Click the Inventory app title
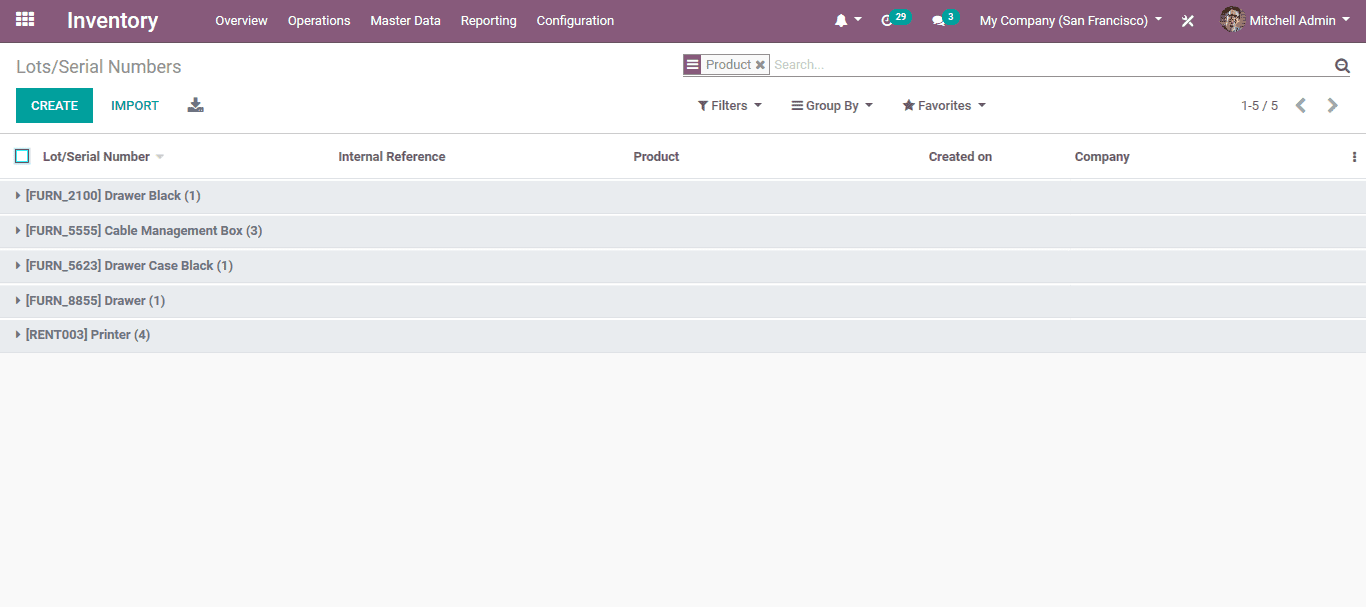This screenshot has width=1366, height=607. pos(112,20)
